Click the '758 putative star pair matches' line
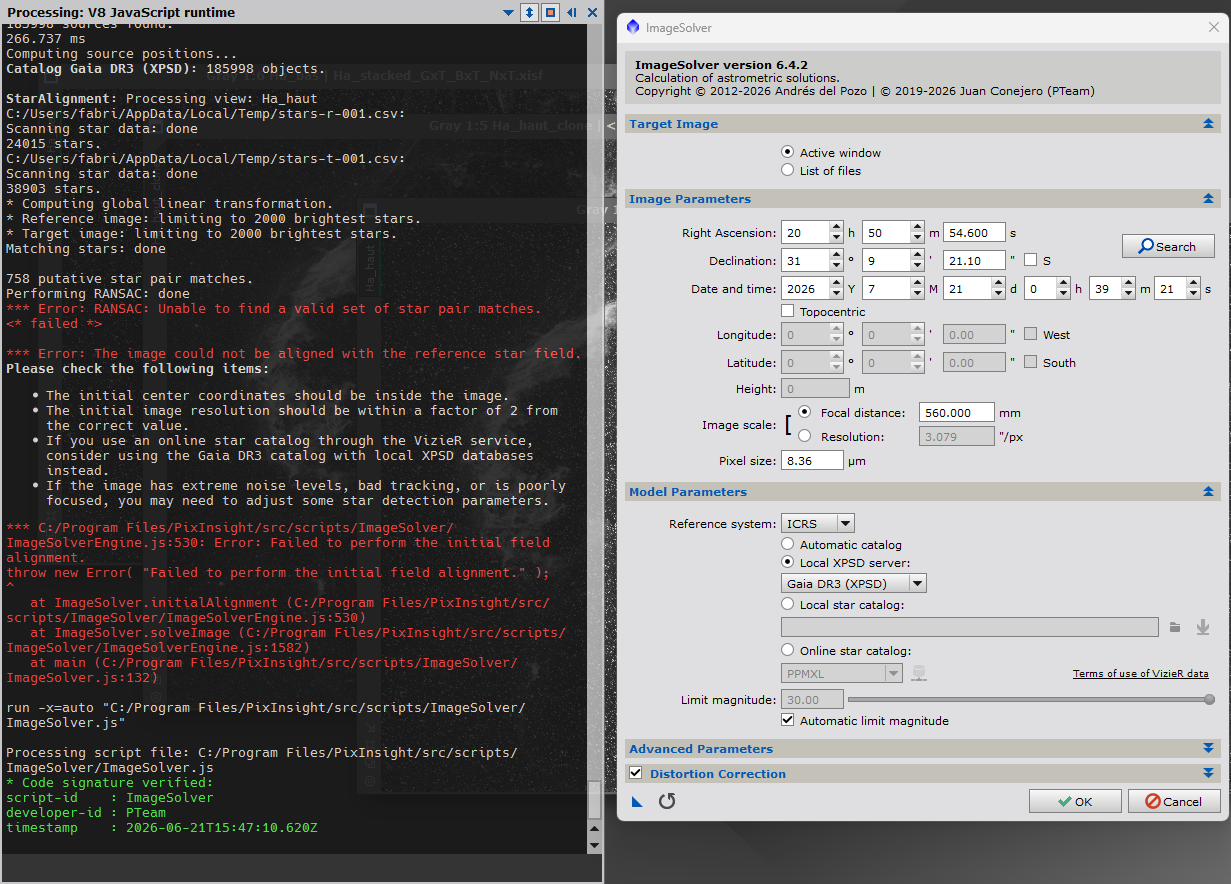Screen dimensions: 1231x884 [130, 279]
